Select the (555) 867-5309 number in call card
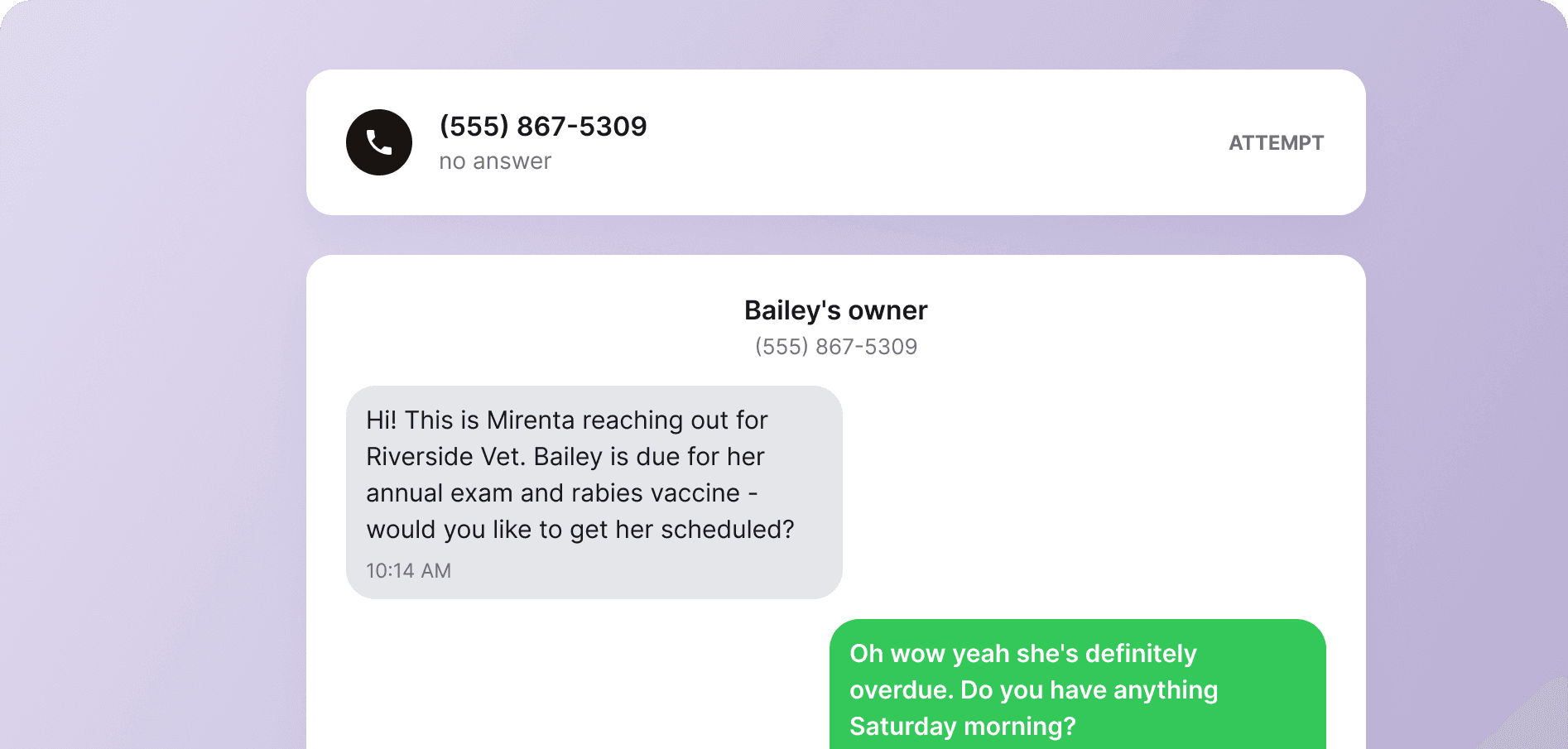Image resolution: width=1568 pixels, height=749 pixels. click(x=543, y=126)
